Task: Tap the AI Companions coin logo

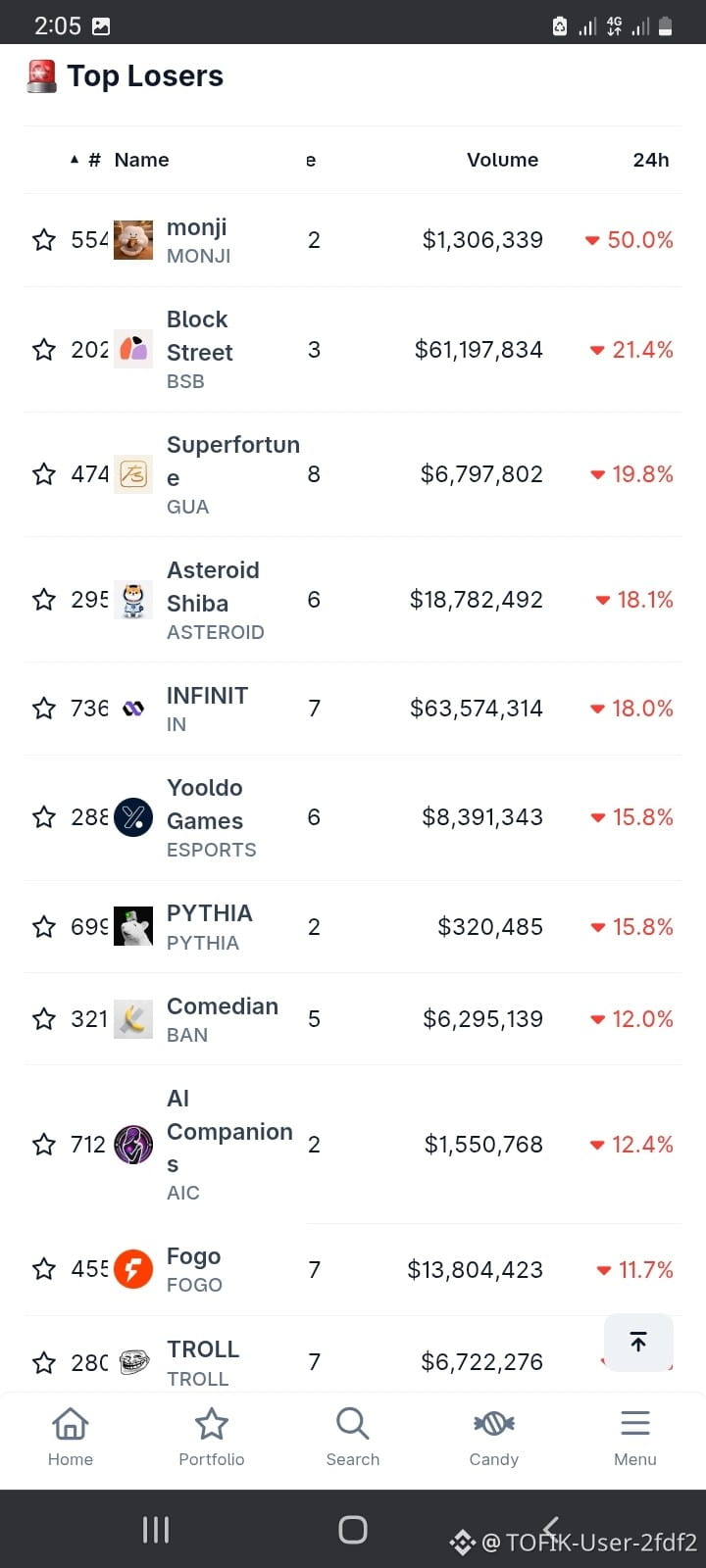Action: [133, 1144]
